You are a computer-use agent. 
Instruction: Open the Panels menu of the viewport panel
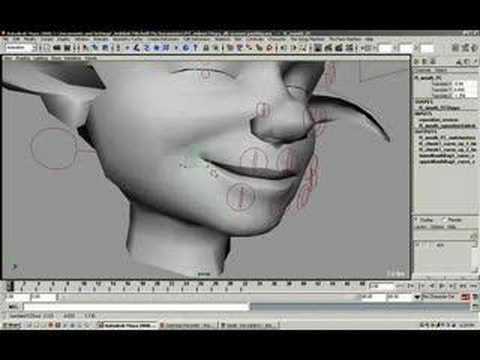pyautogui.click(x=90, y=58)
